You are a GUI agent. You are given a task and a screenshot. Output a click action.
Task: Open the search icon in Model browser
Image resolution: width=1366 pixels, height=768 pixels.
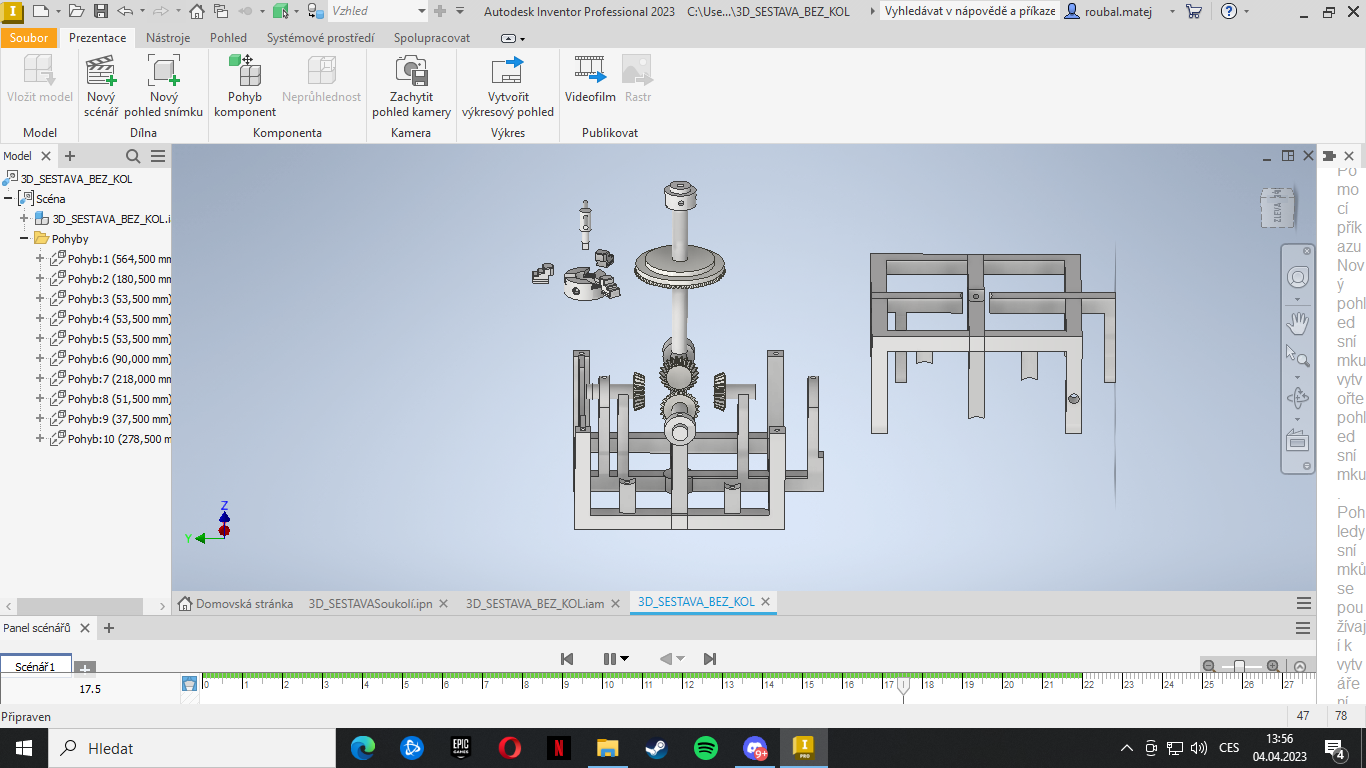click(133, 156)
